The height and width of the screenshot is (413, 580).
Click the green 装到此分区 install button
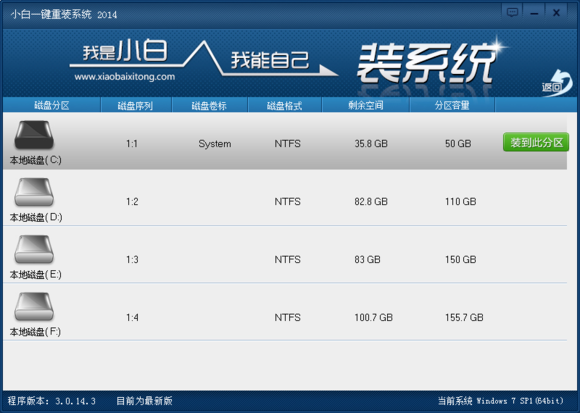(x=536, y=142)
